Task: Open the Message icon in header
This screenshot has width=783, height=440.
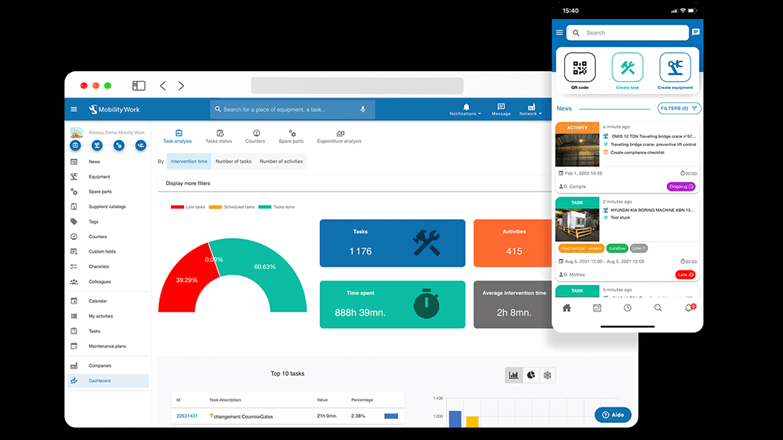Action: (x=501, y=109)
